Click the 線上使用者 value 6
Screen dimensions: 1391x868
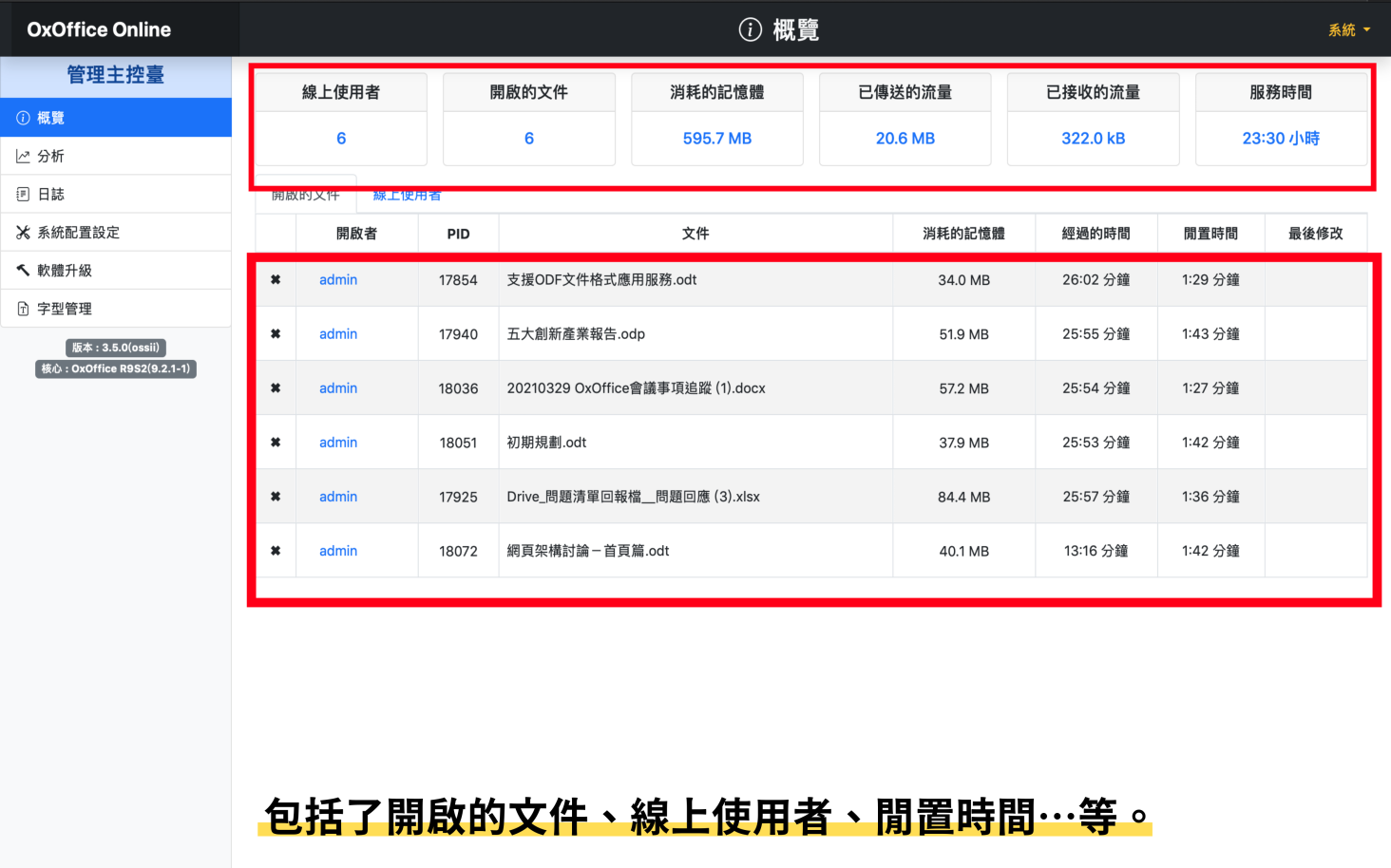[341, 139]
